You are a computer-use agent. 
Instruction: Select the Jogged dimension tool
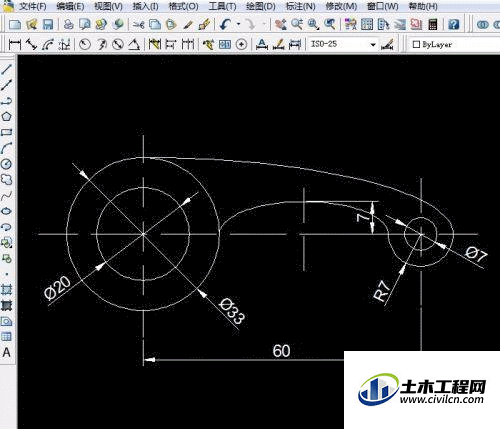point(102,44)
